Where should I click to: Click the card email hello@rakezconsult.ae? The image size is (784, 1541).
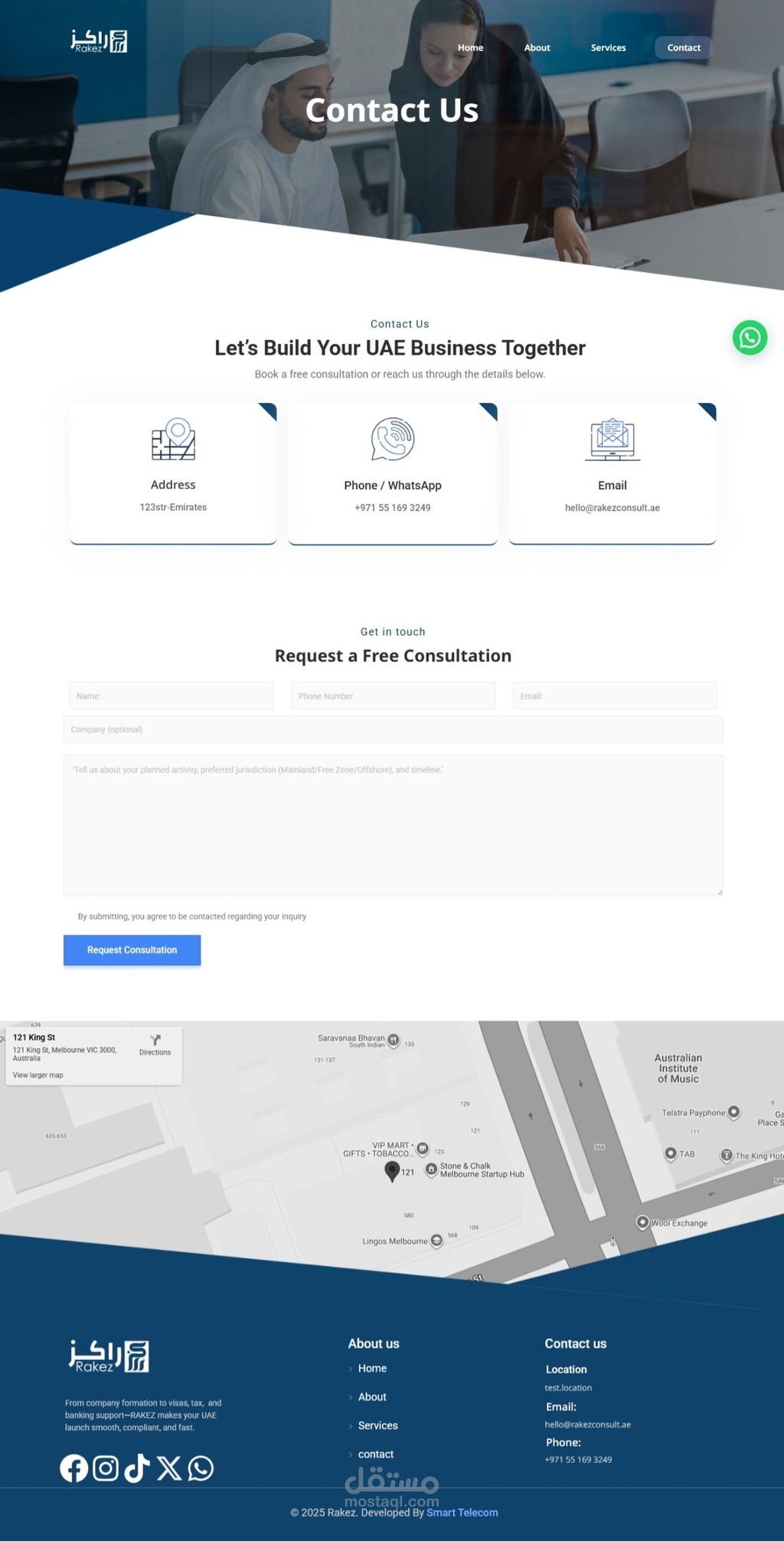pos(612,508)
